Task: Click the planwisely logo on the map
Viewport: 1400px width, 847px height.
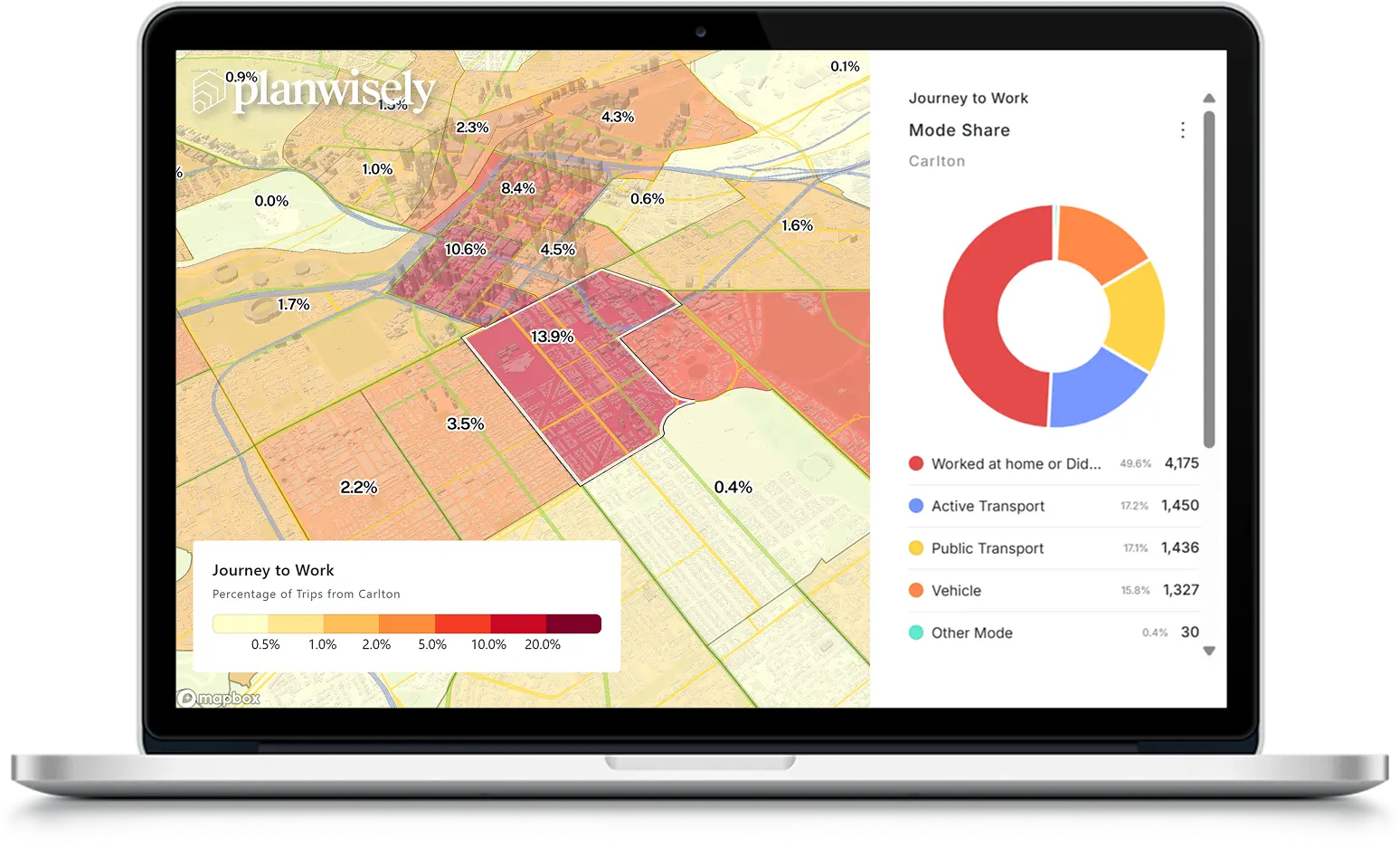Action: (x=314, y=91)
